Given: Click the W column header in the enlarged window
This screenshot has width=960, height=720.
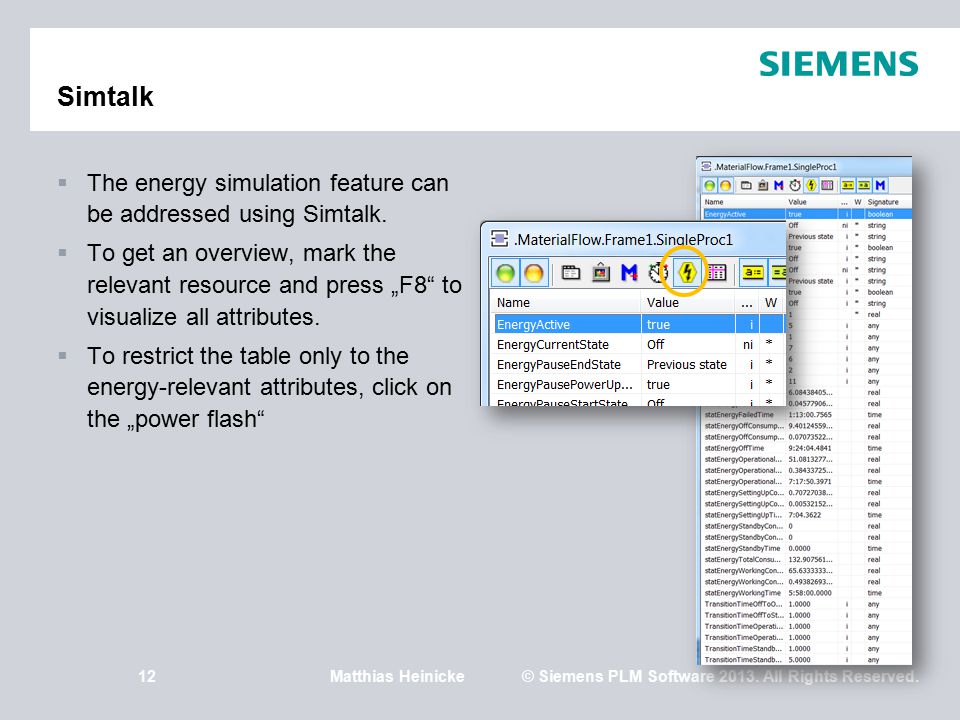Looking at the screenshot, I should 771,302.
